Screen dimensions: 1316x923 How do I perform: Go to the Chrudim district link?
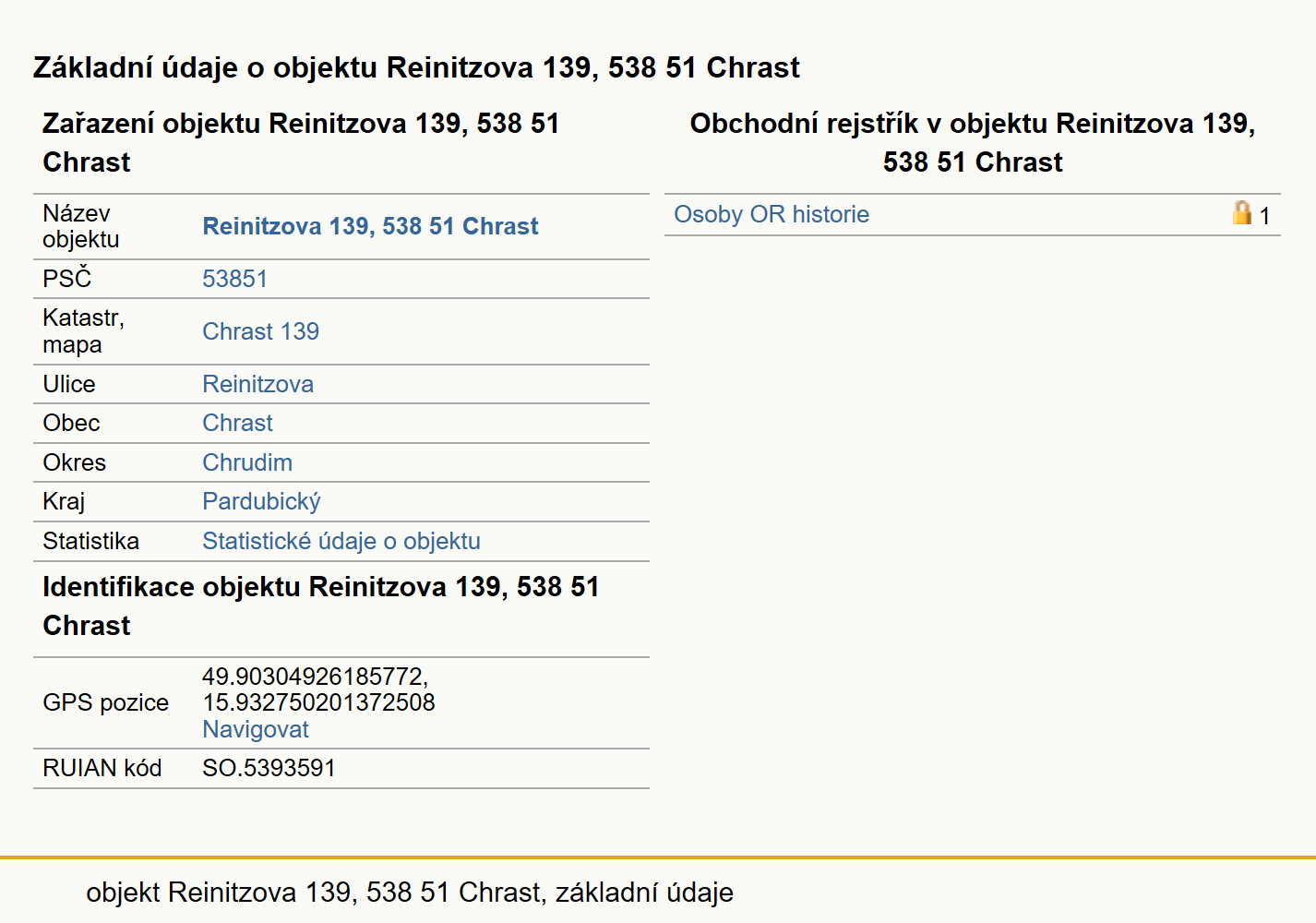pyautogui.click(x=247, y=462)
